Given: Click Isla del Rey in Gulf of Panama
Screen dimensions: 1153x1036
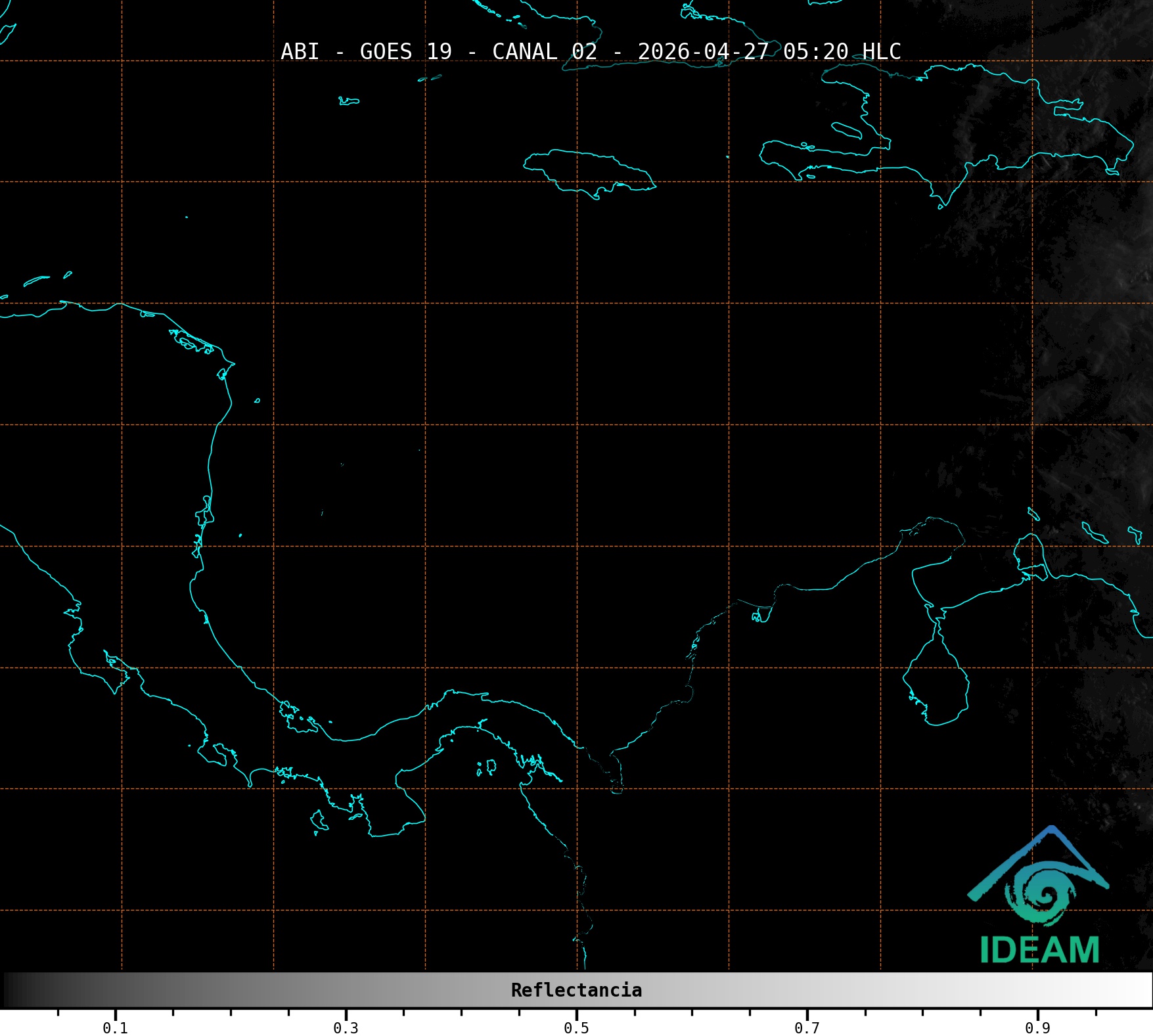Looking at the screenshot, I should pyautogui.click(x=489, y=766).
